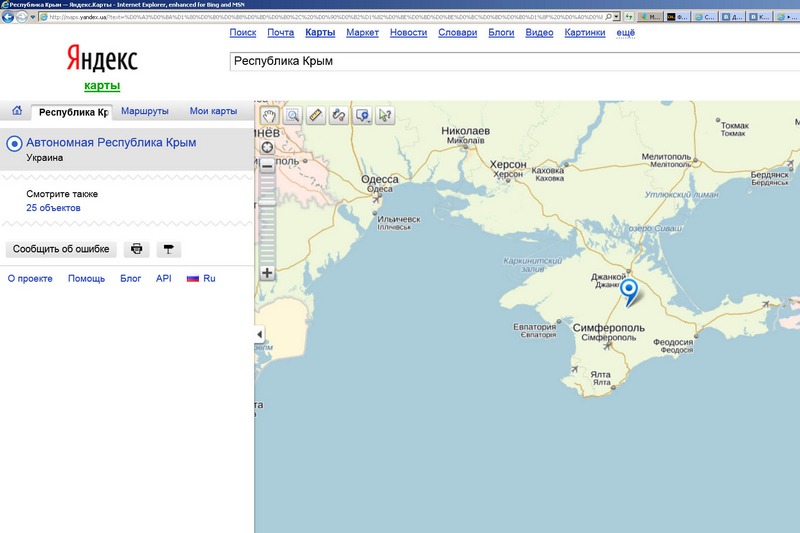Open Маркет in top navigation
The image size is (800, 533).
coord(362,33)
